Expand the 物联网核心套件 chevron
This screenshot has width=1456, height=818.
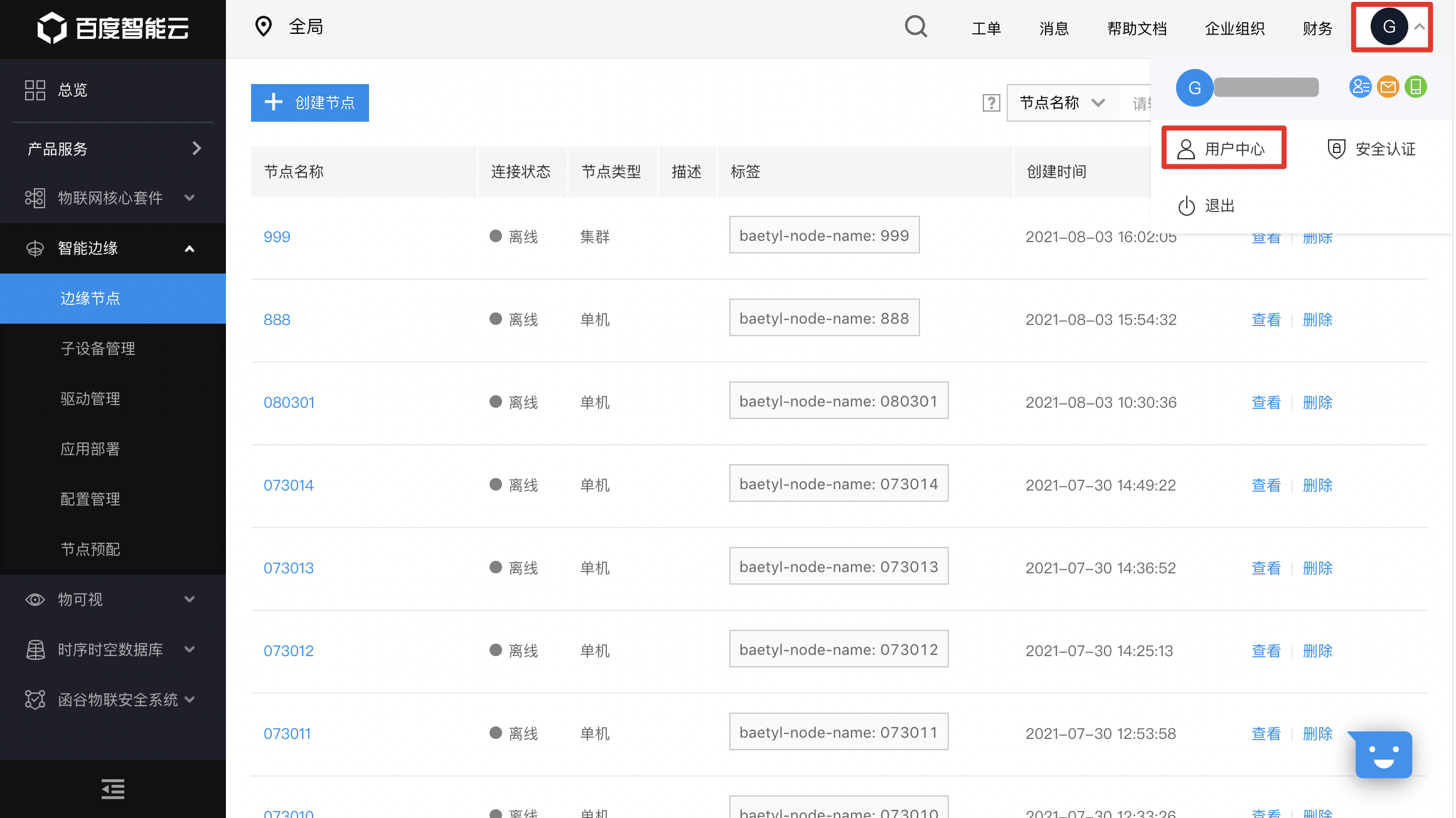coord(190,198)
